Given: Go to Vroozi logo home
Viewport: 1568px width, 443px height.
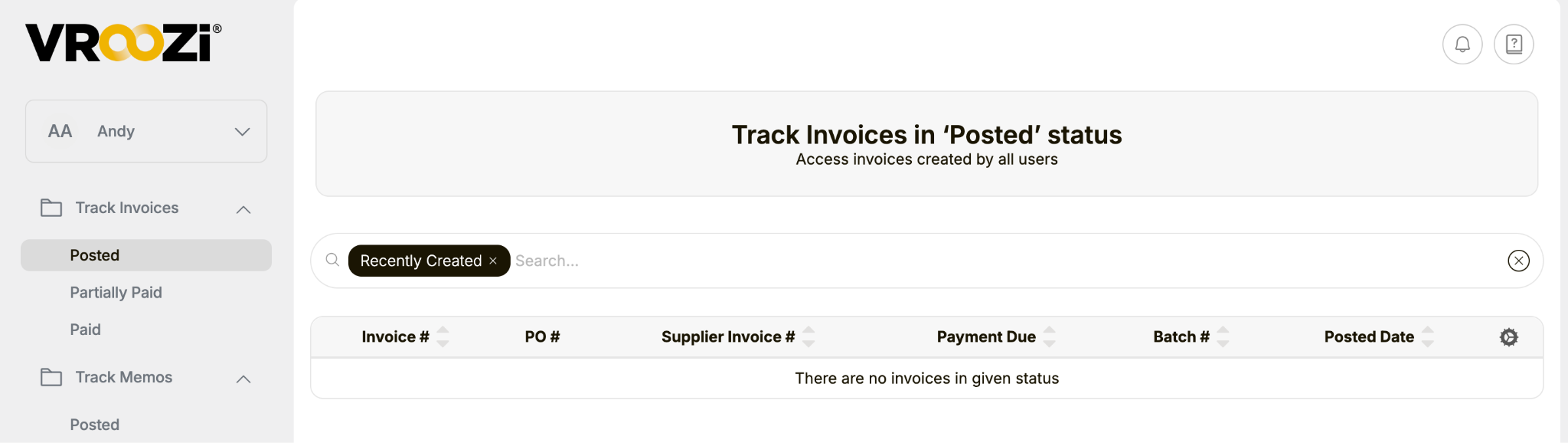Looking at the screenshot, I should click(123, 42).
